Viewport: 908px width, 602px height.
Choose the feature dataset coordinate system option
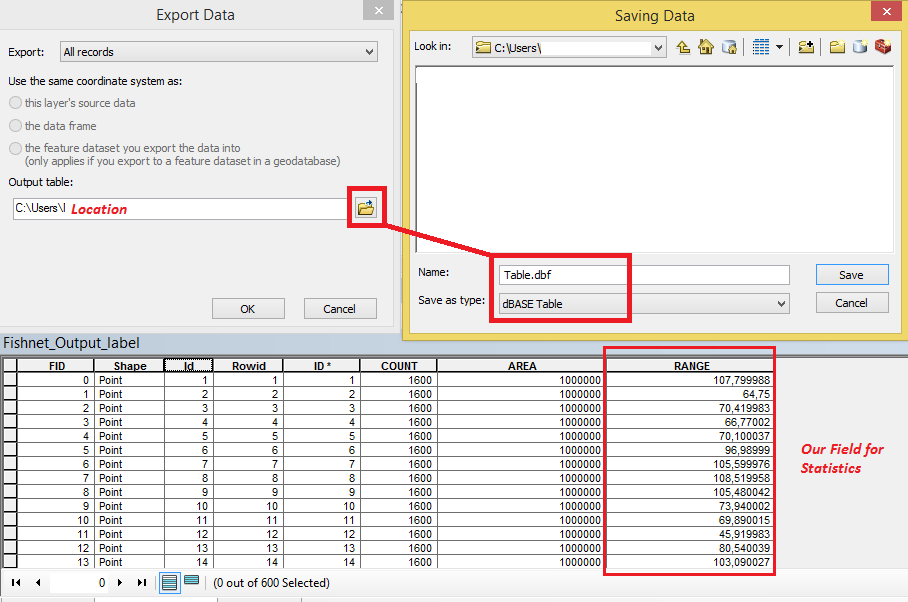point(16,148)
